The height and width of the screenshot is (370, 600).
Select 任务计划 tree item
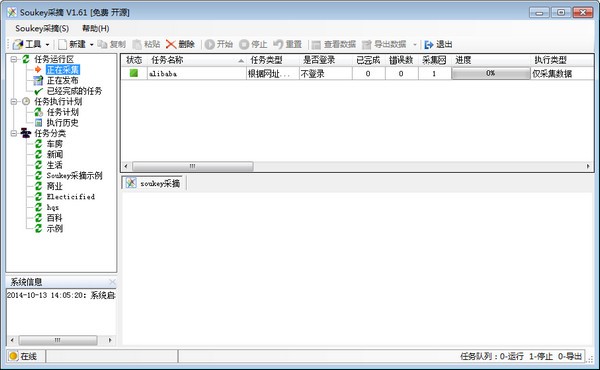pos(62,112)
